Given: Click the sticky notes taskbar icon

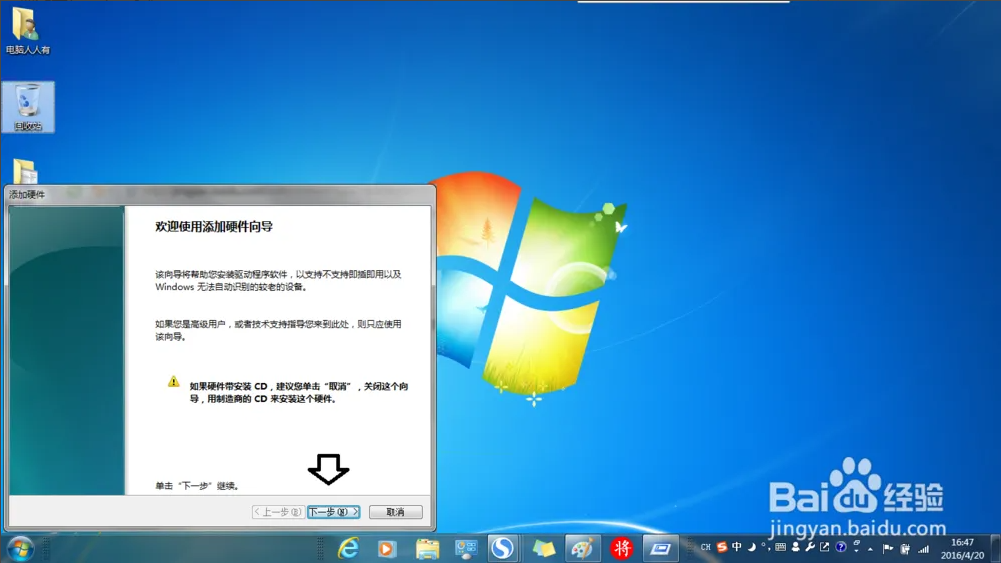Looking at the screenshot, I should (543, 548).
